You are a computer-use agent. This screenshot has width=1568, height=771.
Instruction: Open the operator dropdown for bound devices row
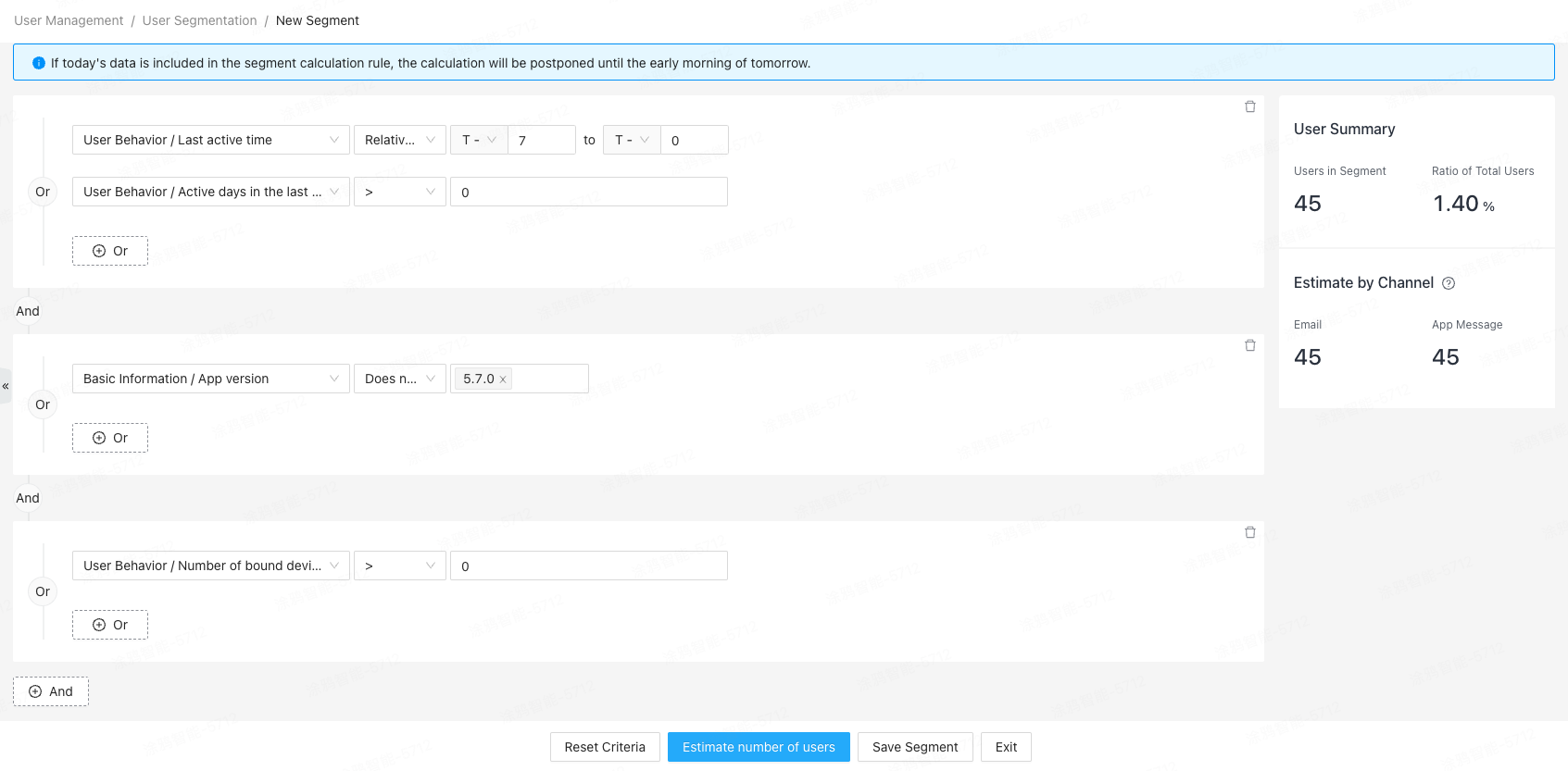point(400,566)
